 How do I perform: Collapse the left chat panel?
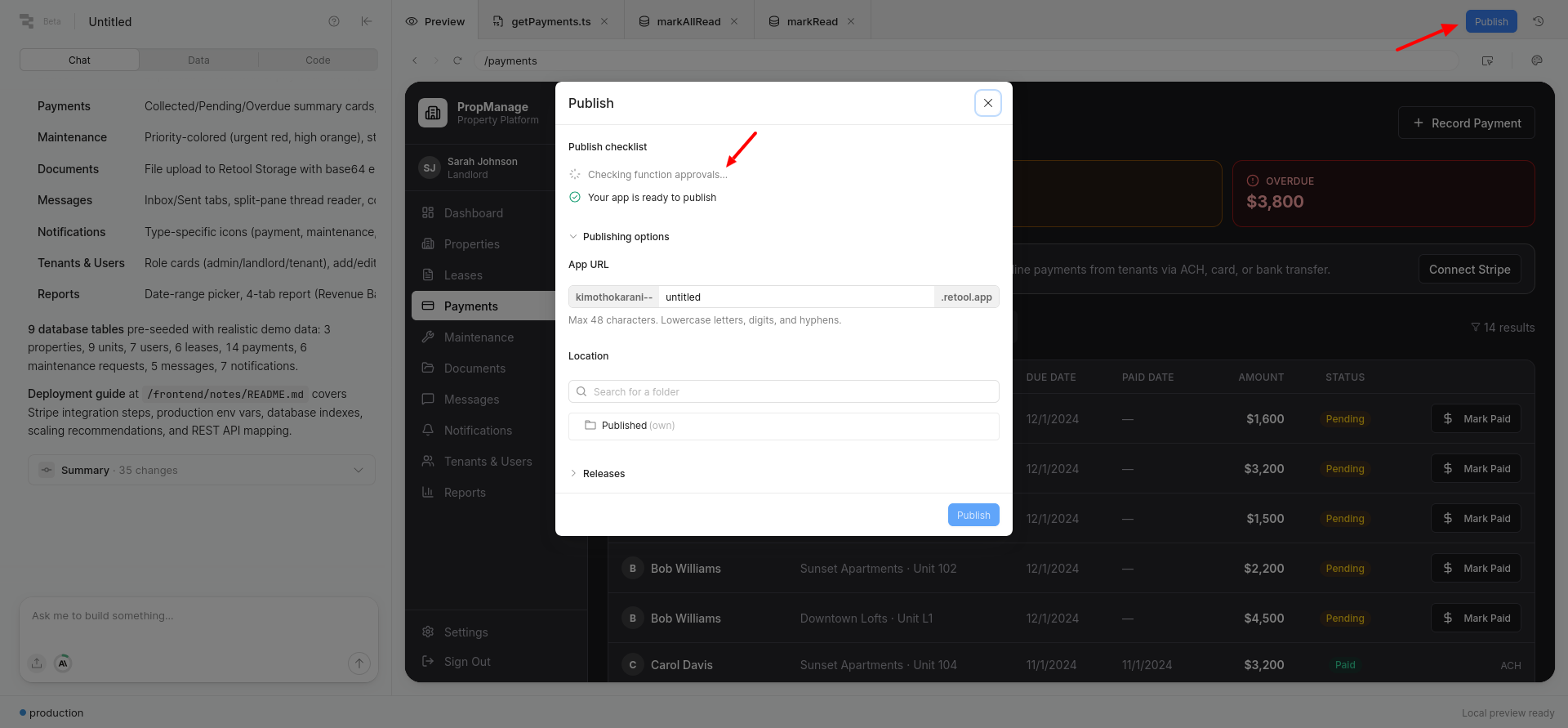[366, 21]
